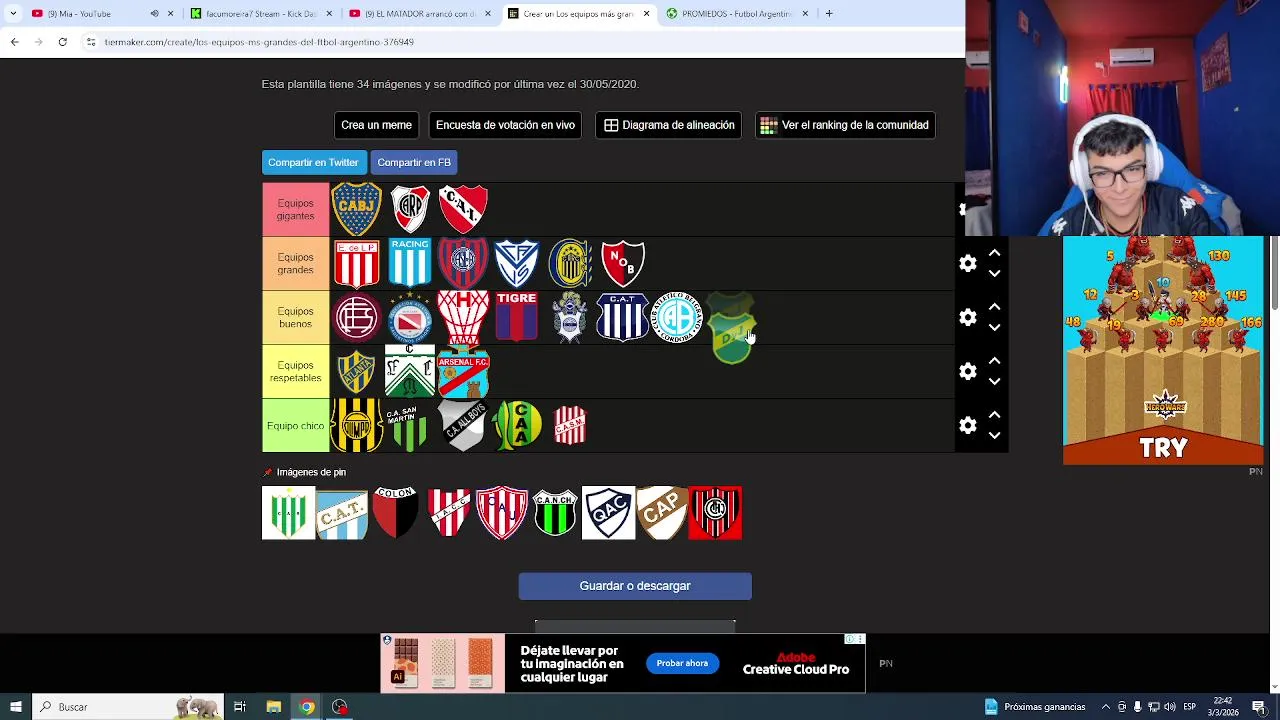Pick the Independiente C.A.I. red crest
Screen dimensions: 1280x720
coord(463,208)
